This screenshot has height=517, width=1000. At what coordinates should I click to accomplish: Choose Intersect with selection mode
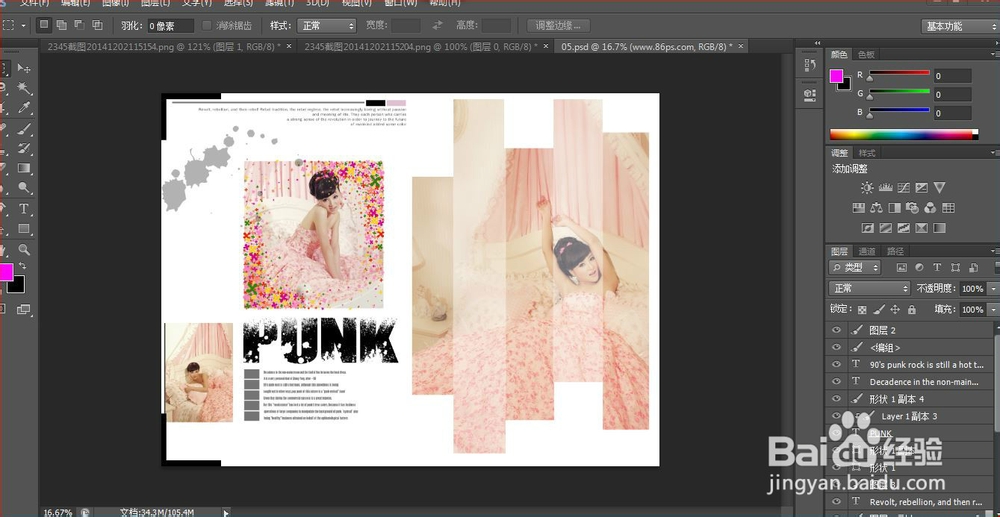97,25
